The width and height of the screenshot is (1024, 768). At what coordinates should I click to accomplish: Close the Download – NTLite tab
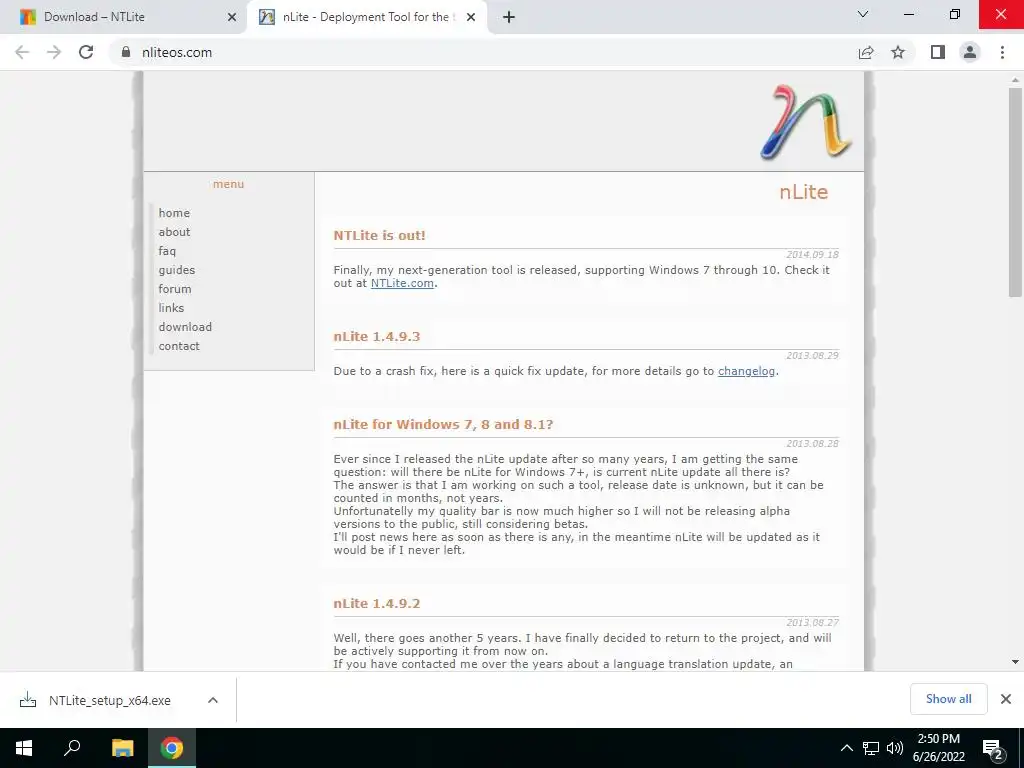pyautogui.click(x=232, y=18)
